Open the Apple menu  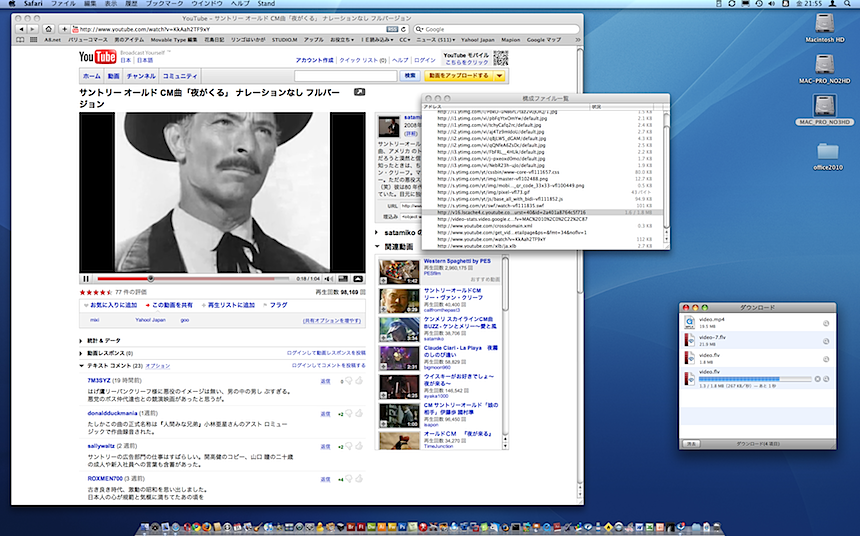[x=12, y=3]
